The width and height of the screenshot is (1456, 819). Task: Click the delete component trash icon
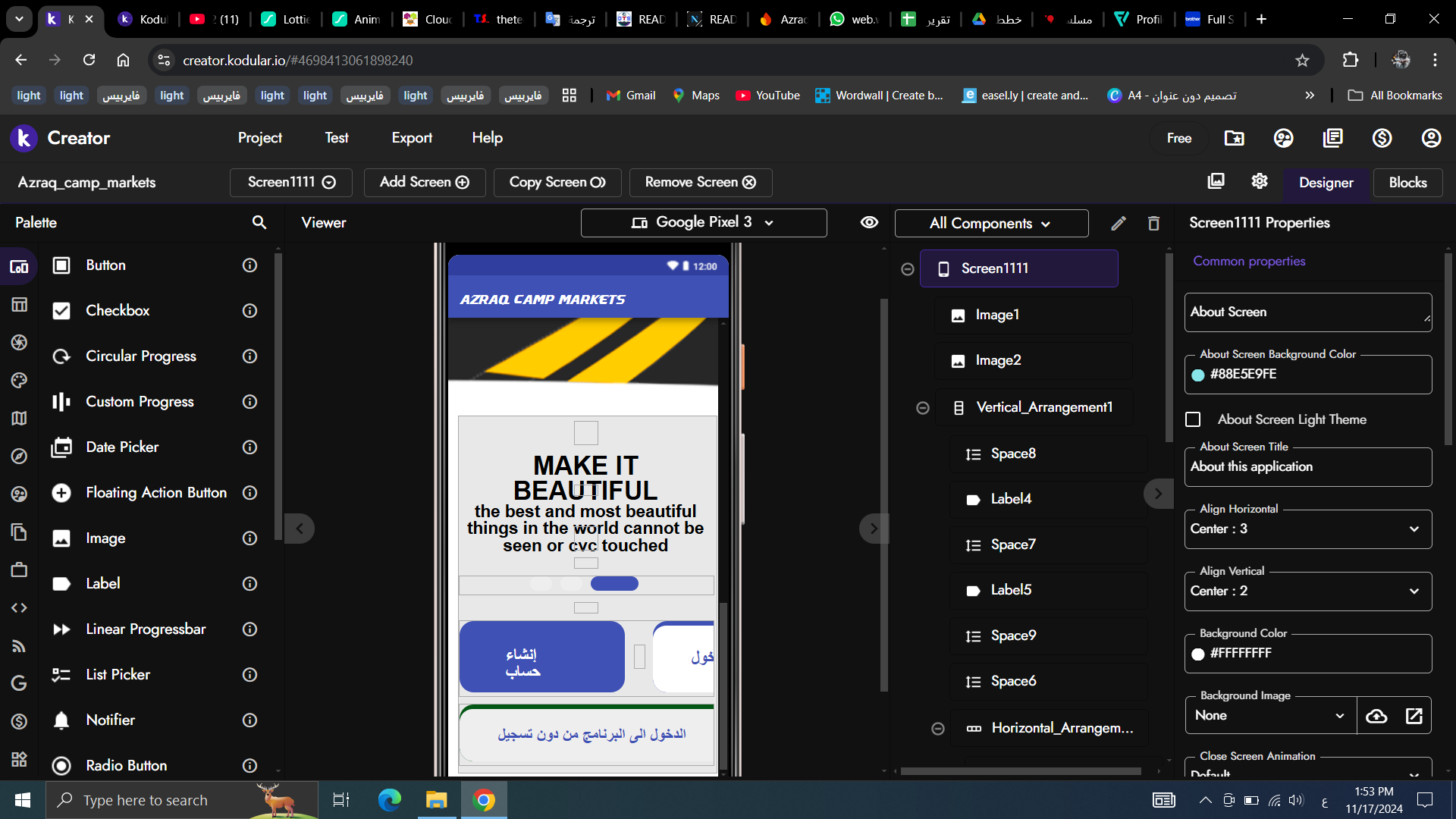click(x=1153, y=223)
